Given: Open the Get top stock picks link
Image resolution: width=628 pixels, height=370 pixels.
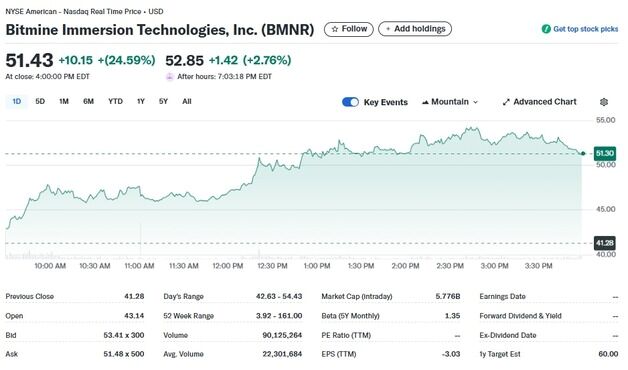Looking at the screenshot, I should click(580, 29).
